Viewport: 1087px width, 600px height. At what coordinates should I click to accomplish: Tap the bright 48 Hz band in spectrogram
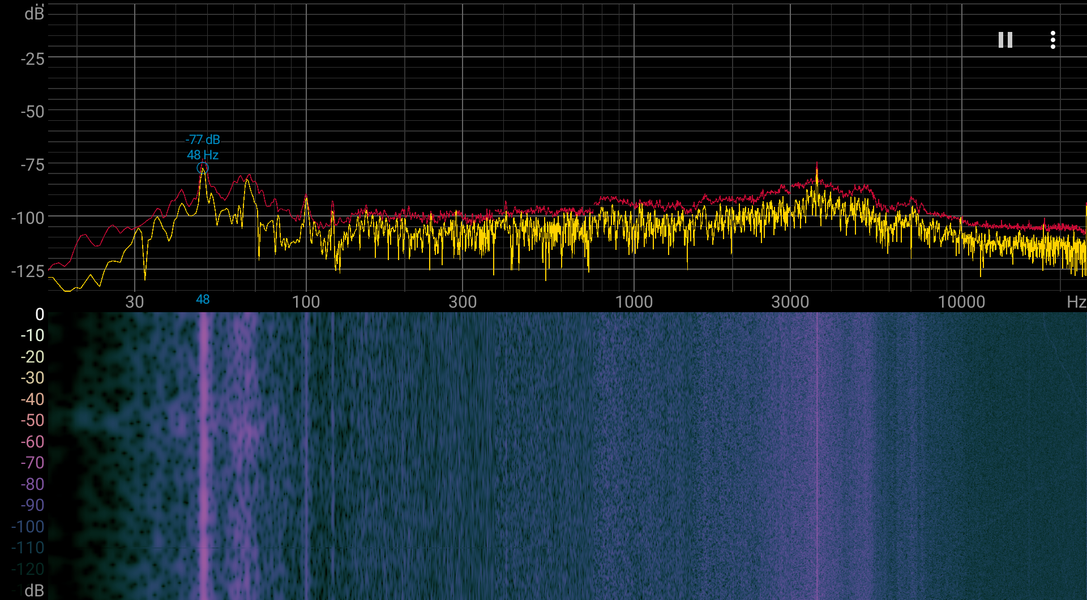point(204,456)
